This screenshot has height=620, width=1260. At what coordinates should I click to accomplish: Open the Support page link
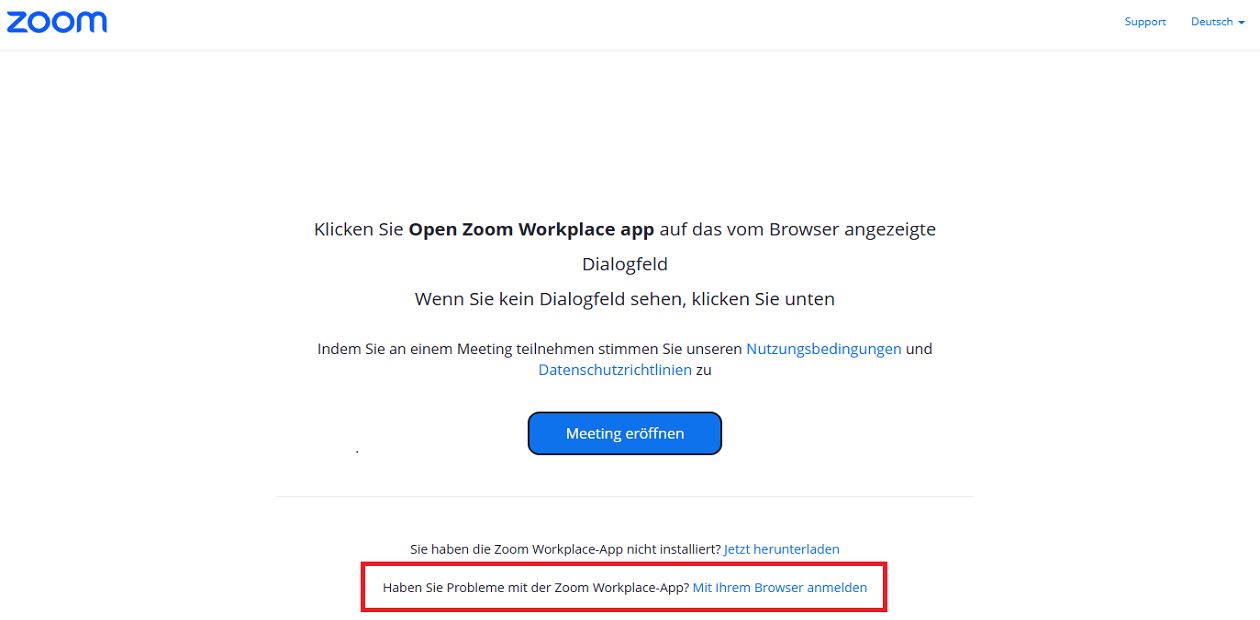pos(1145,22)
